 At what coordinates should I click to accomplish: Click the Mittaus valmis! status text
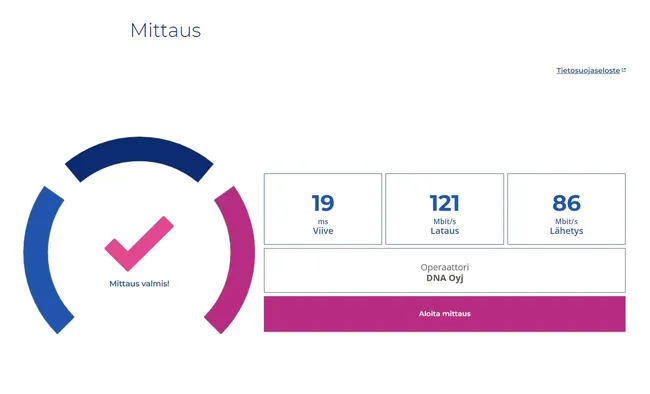[139, 284]
